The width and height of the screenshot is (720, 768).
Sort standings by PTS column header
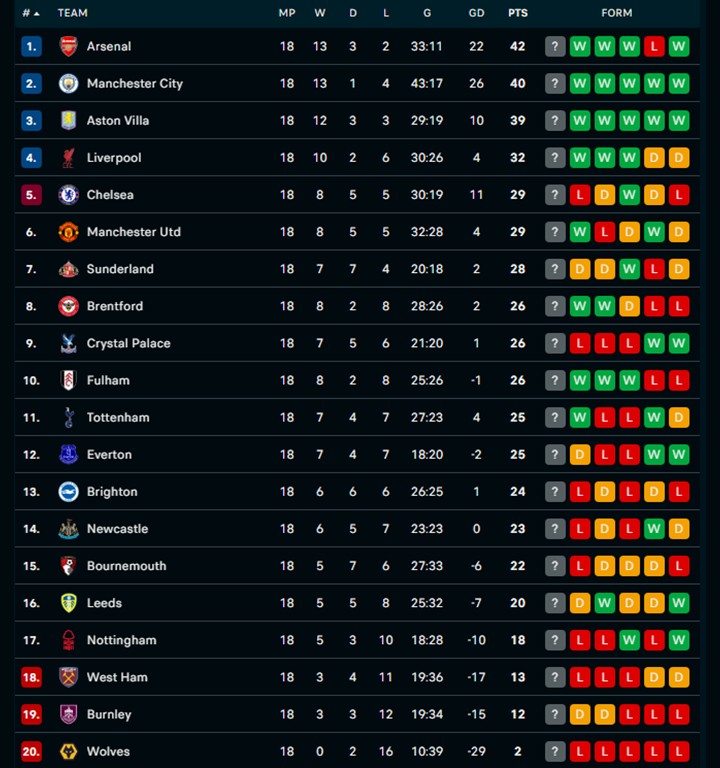pyautogui.click(x=517, y=13)
